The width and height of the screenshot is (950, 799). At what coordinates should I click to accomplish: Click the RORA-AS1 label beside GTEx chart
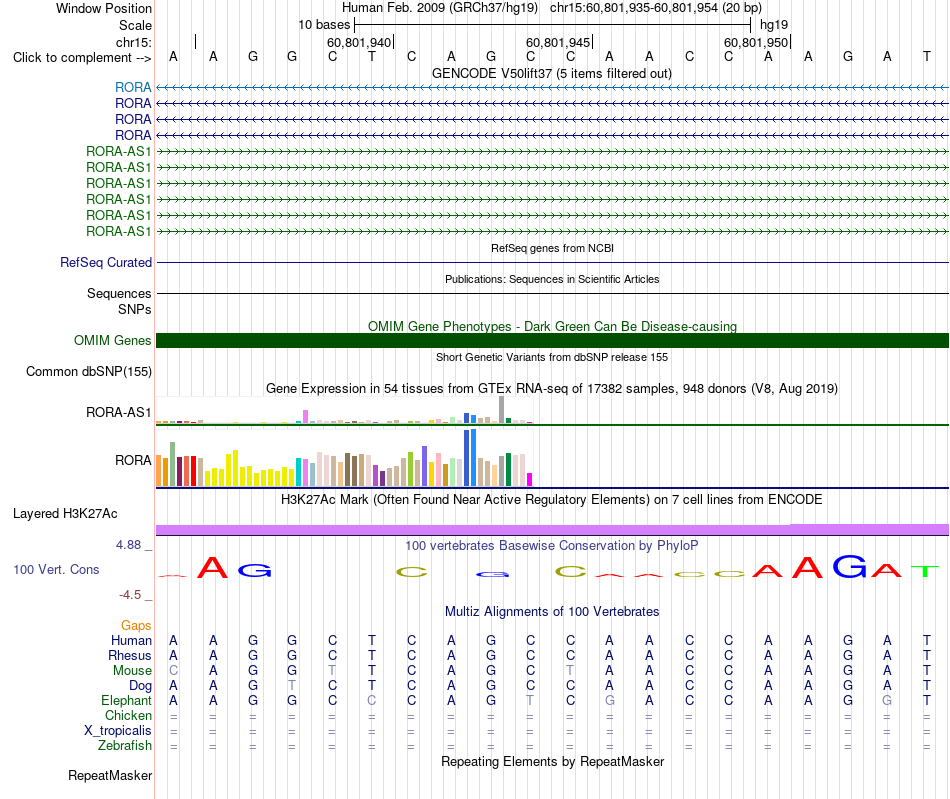(118, 413)
